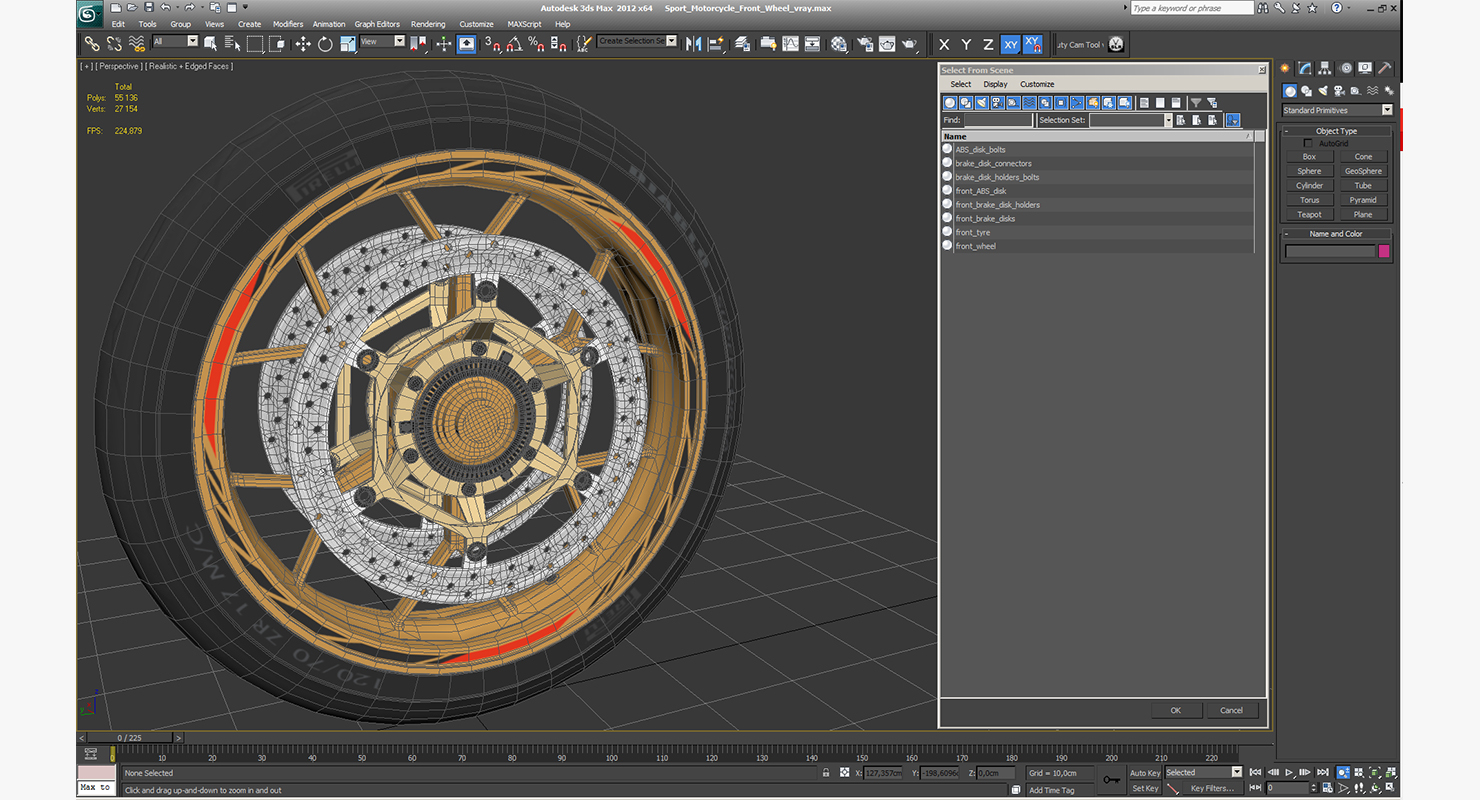
Task: Toggle Display Lights filter in dialog
Action: [x=982, y=102]
